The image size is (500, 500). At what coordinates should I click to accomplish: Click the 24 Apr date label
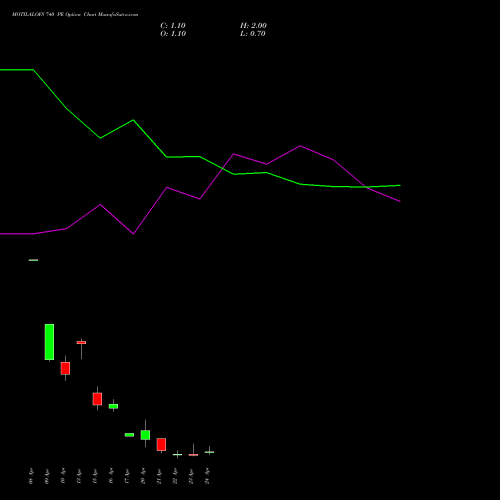pyautogui.click(x=207, y=476)
